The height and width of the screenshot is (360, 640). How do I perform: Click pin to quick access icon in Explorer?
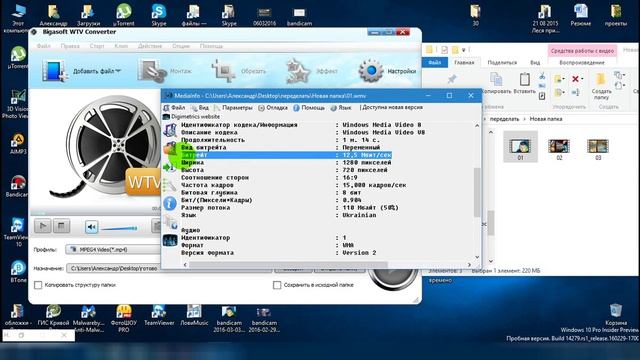tap(452, 79)
